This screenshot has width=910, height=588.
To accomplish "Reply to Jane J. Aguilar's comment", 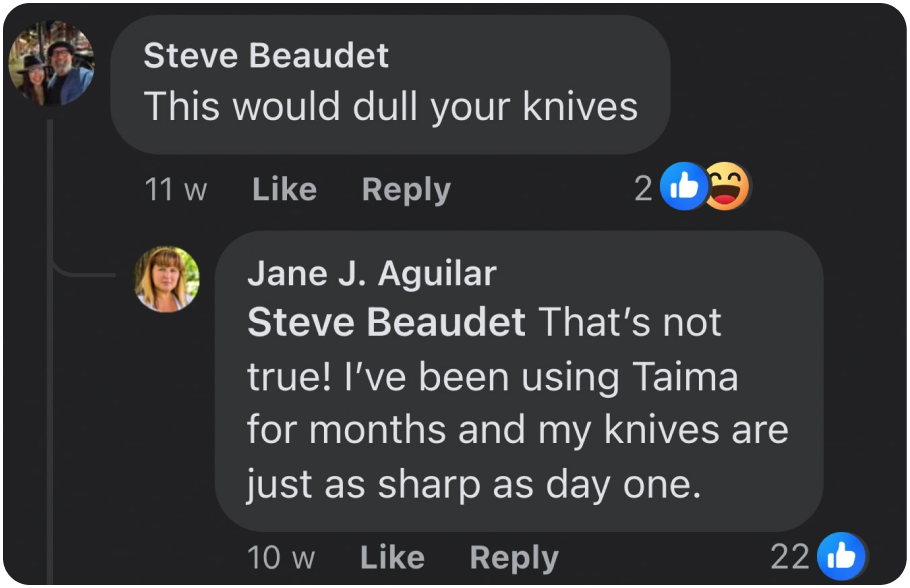I will (x=514, y=557).
